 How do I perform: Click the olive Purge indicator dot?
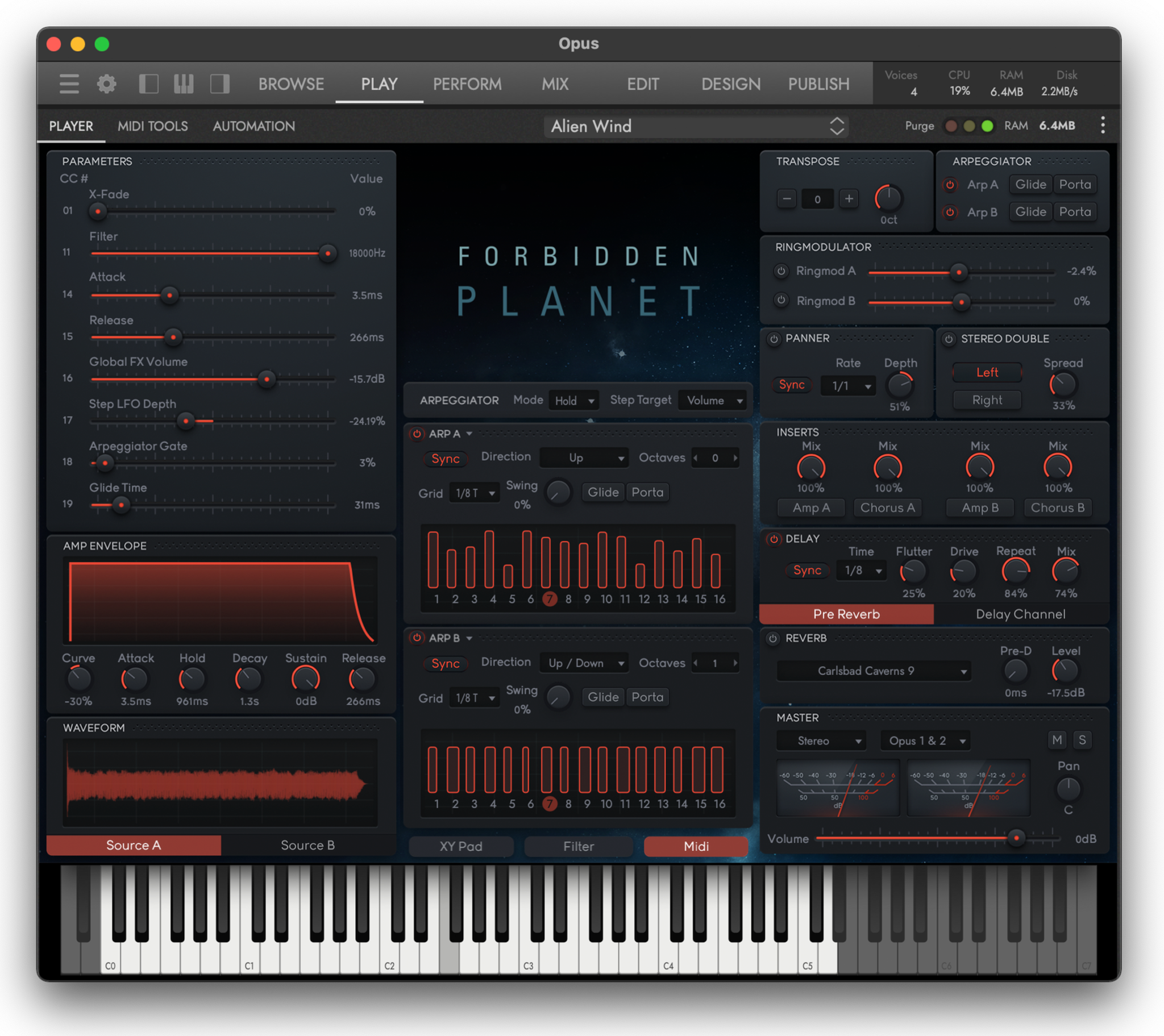(968, 126)
